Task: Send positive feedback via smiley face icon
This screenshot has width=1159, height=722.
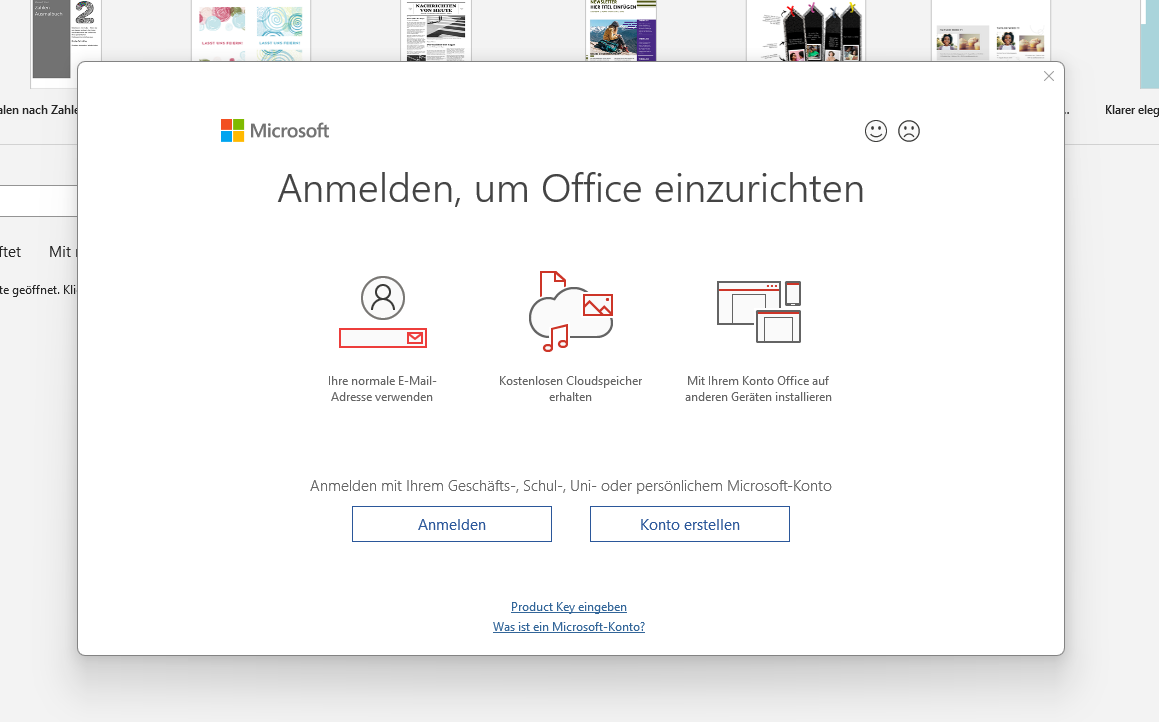Action: (876, 131)
